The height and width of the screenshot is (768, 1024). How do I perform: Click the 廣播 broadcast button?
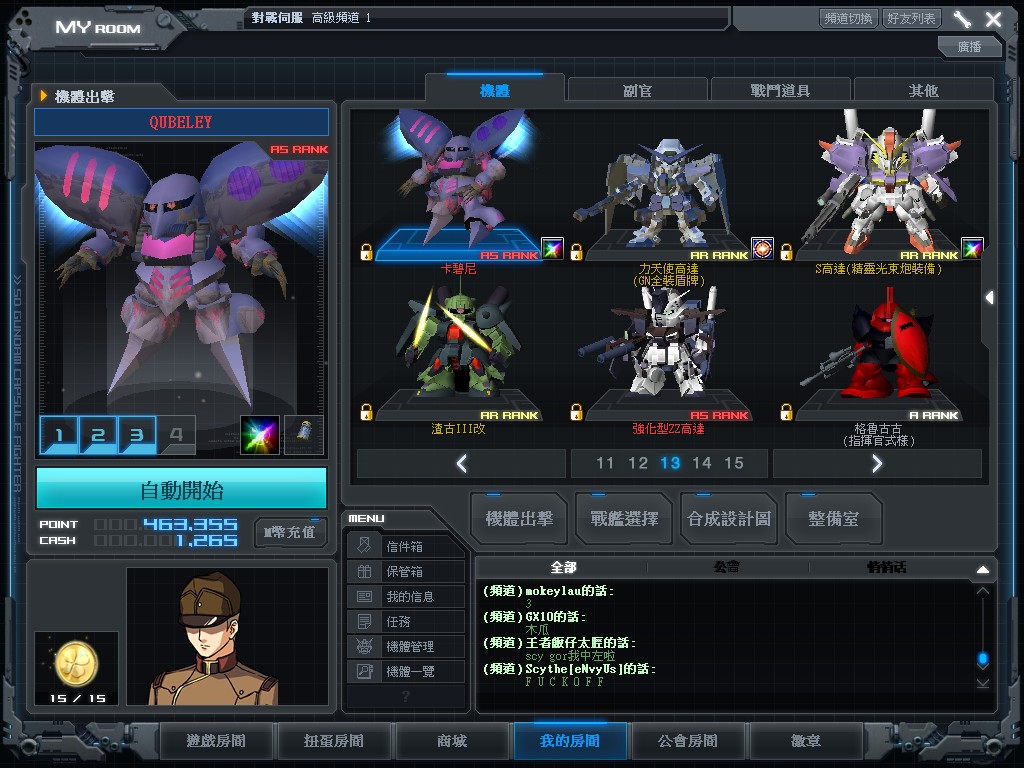969,46
